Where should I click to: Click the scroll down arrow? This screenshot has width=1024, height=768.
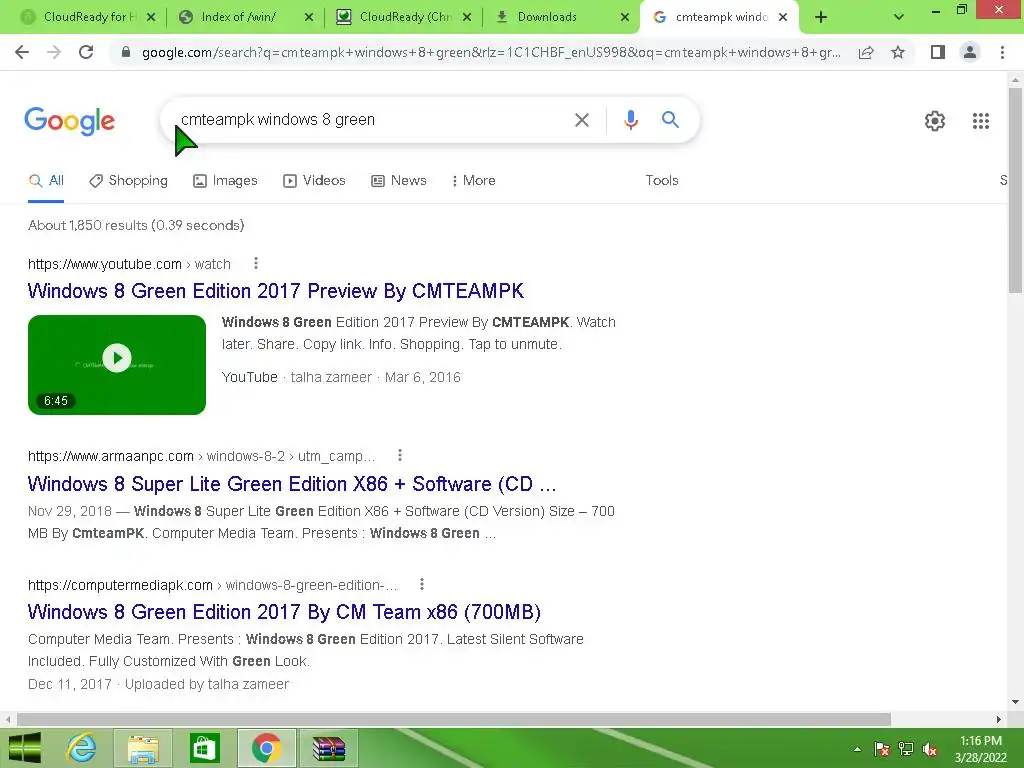click(1015, 702)
